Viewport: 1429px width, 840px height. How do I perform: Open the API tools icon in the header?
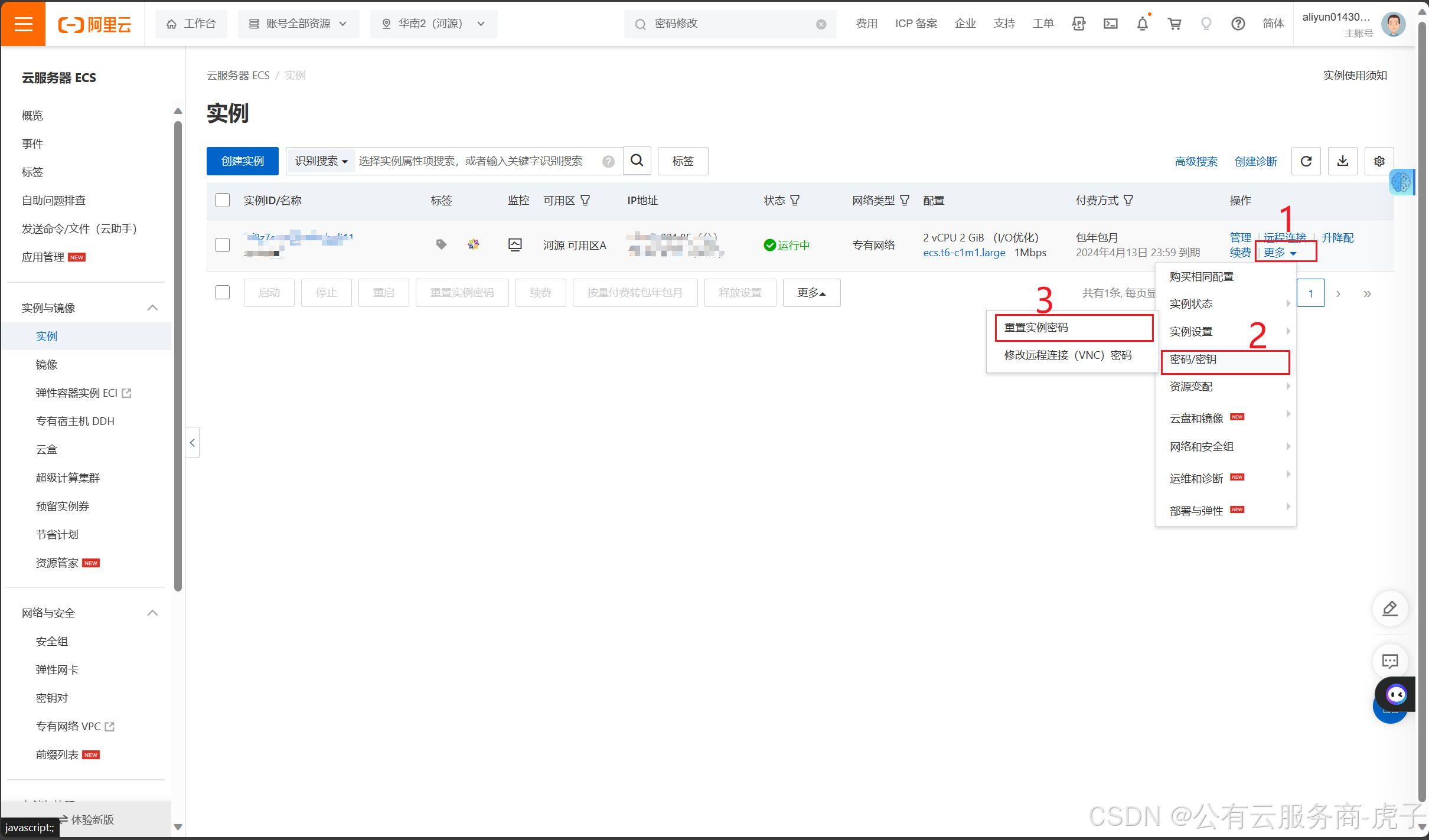point(1079,24)
